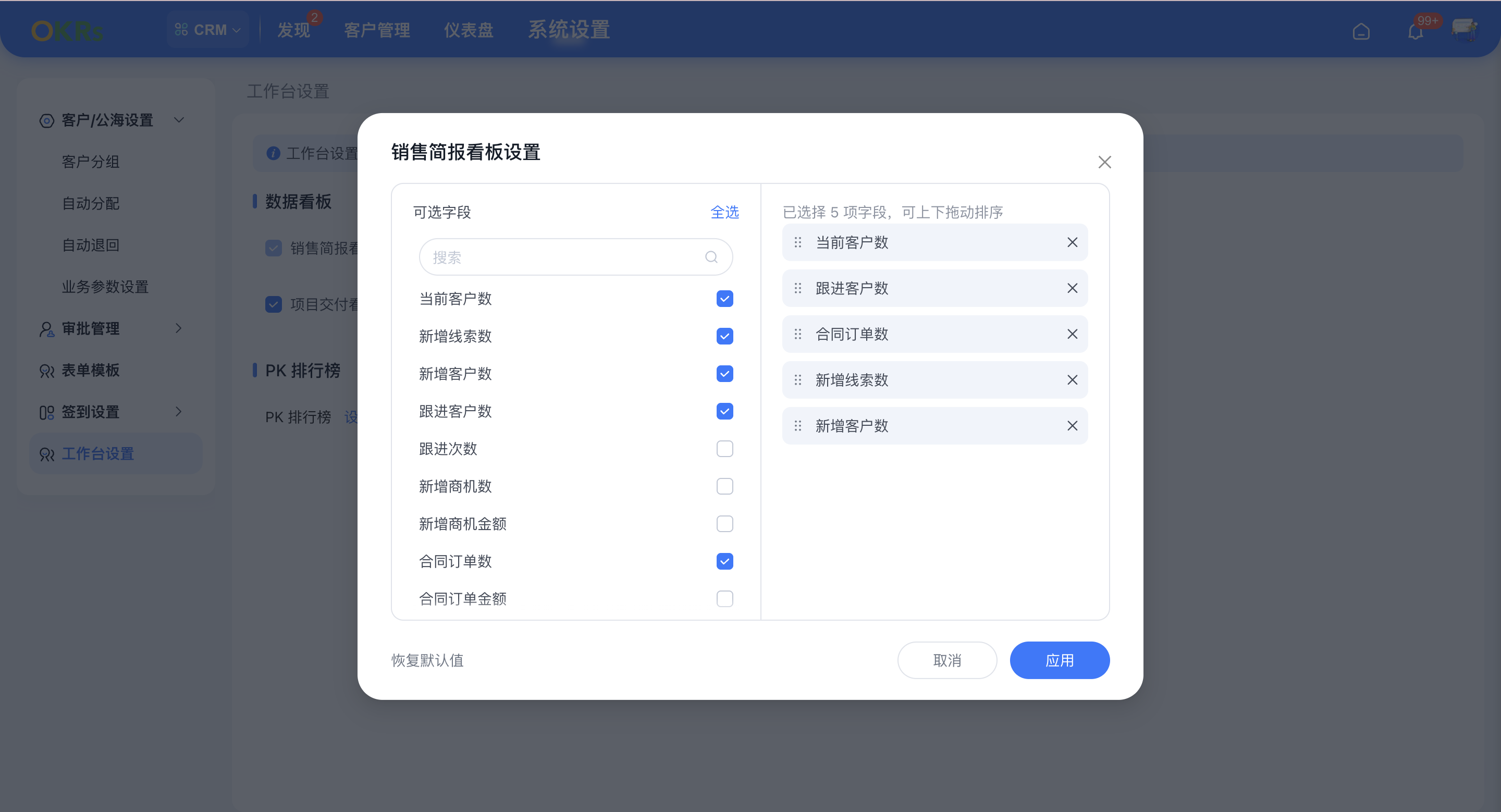Viewport: 1501px width, 812px height.
Task: Enable the 跟进次数 checkbox
Action: (724, 449)
